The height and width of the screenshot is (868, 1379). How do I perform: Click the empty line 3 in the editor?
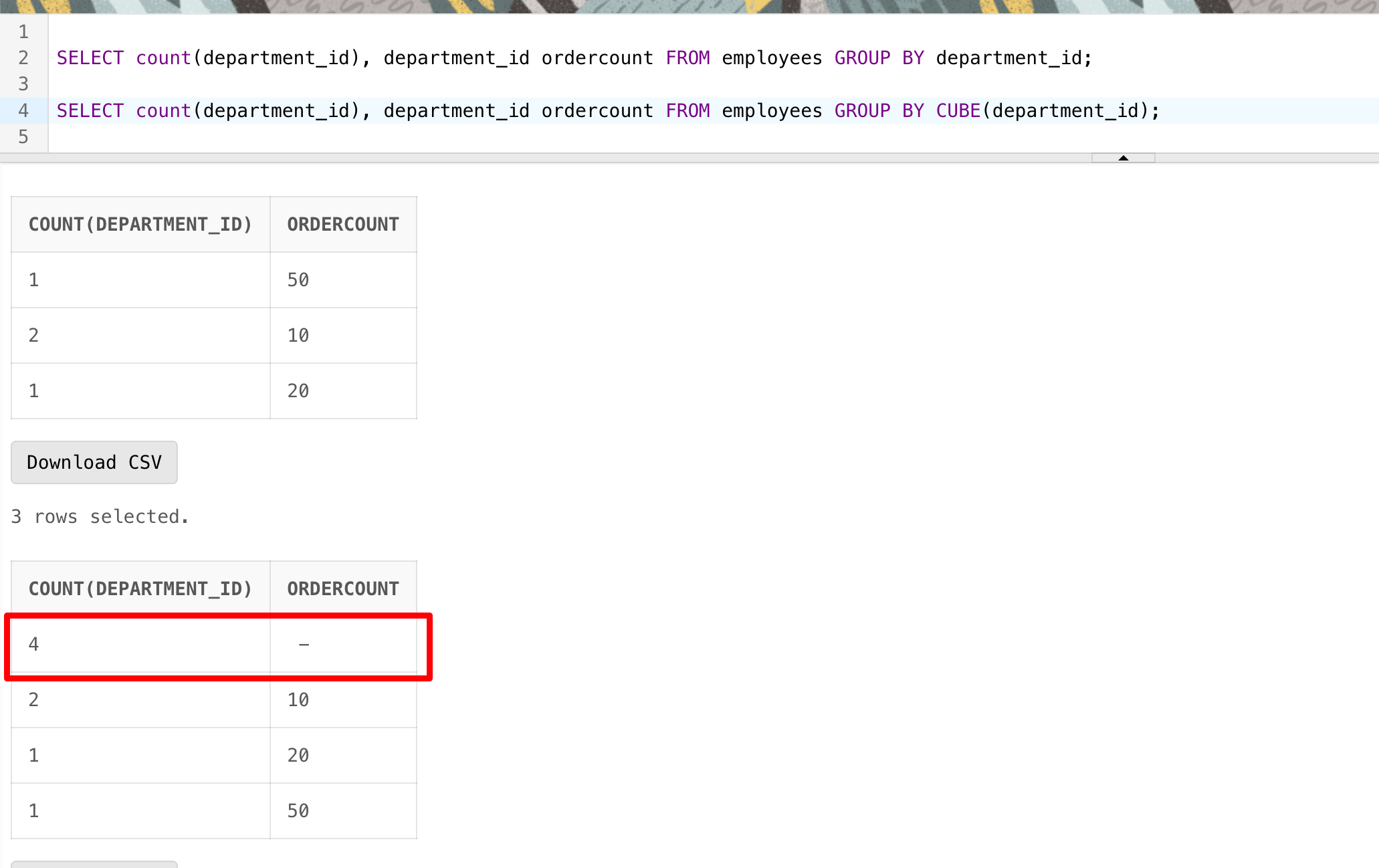point(401,84)
